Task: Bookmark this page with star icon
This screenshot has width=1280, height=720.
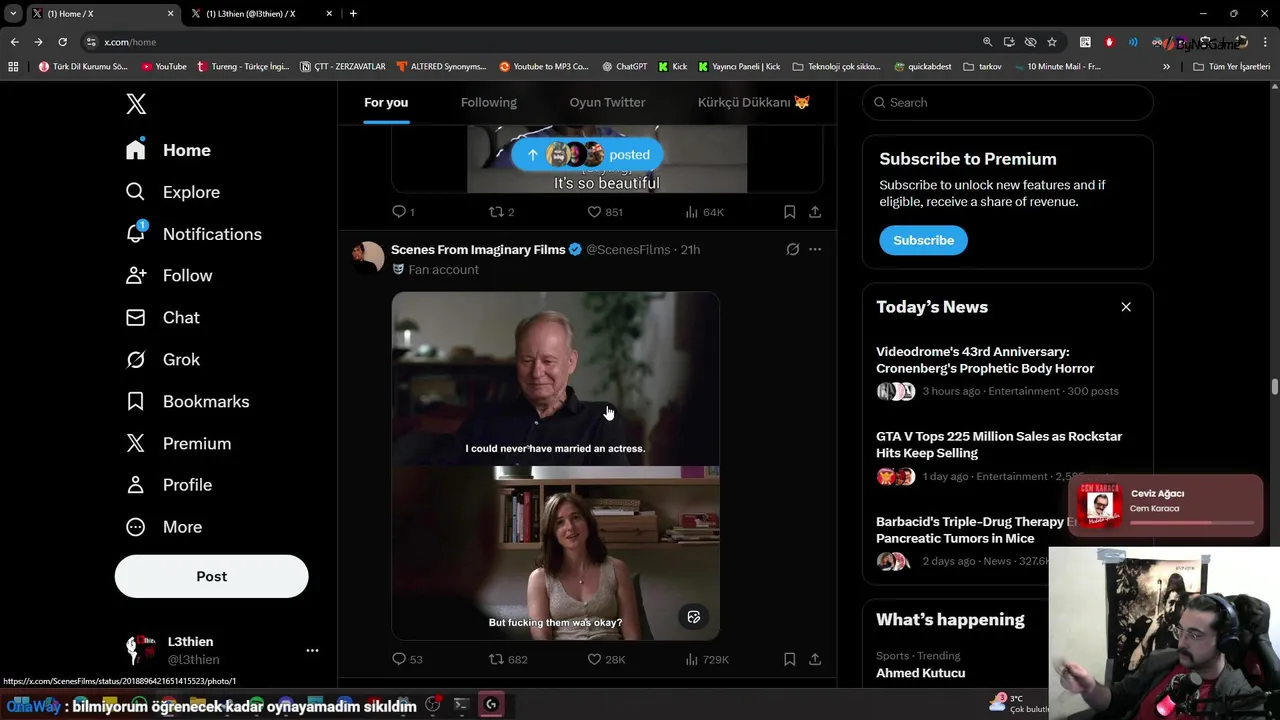Action: [x=1052, y=42]
